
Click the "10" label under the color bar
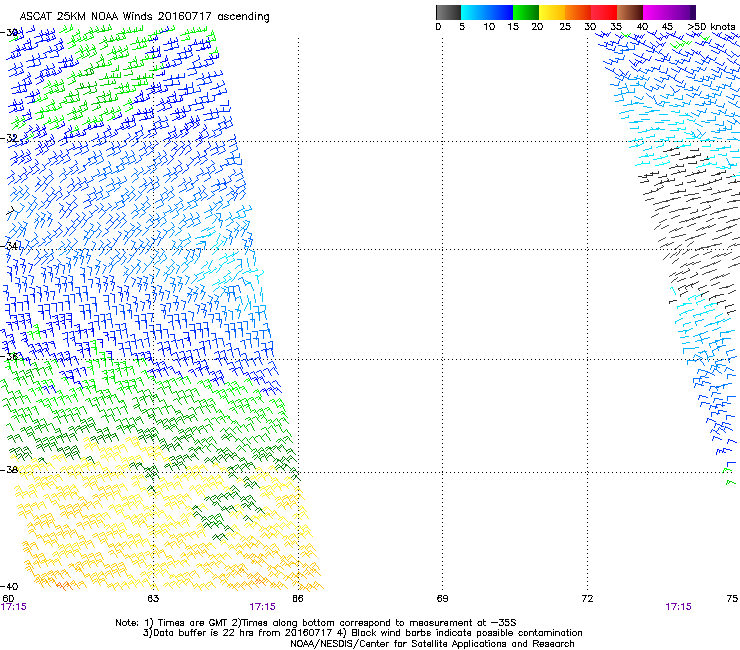coord(489,27)
